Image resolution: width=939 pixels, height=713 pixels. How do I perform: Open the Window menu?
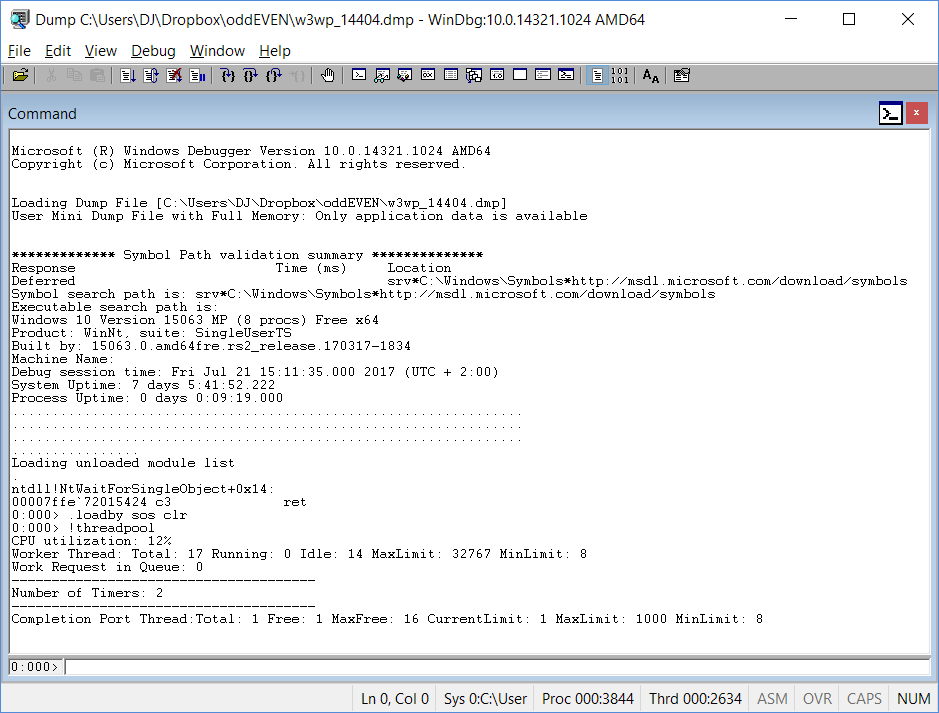pyautogui.click(x=217, y=51)
